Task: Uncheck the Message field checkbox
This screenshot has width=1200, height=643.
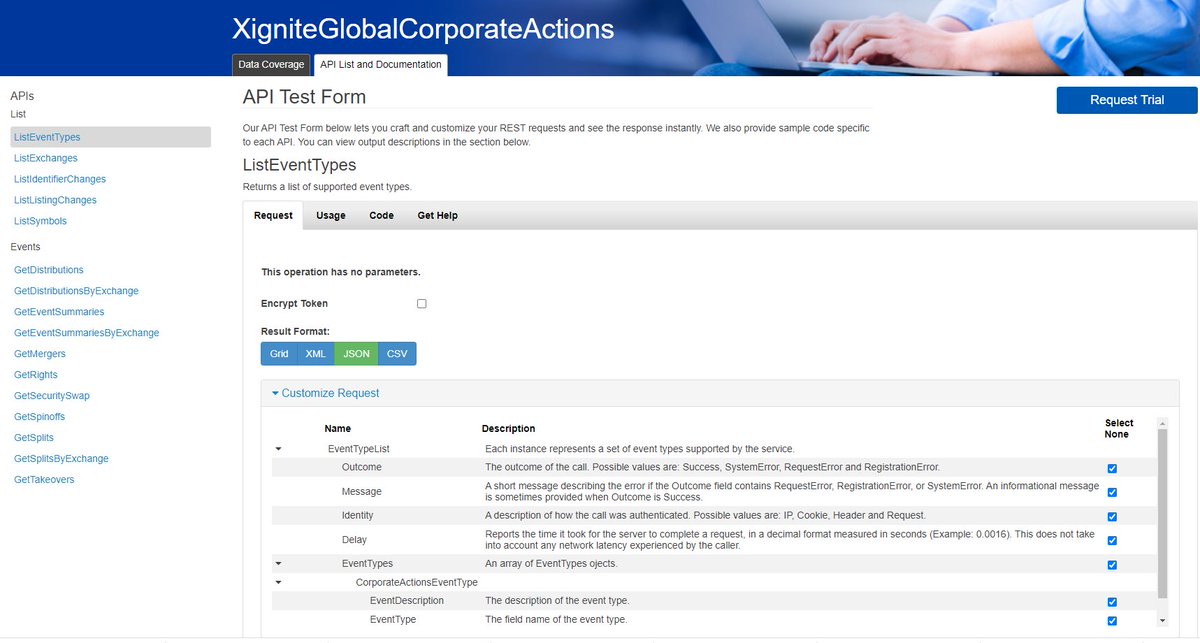Action: tap(1112, 492)
